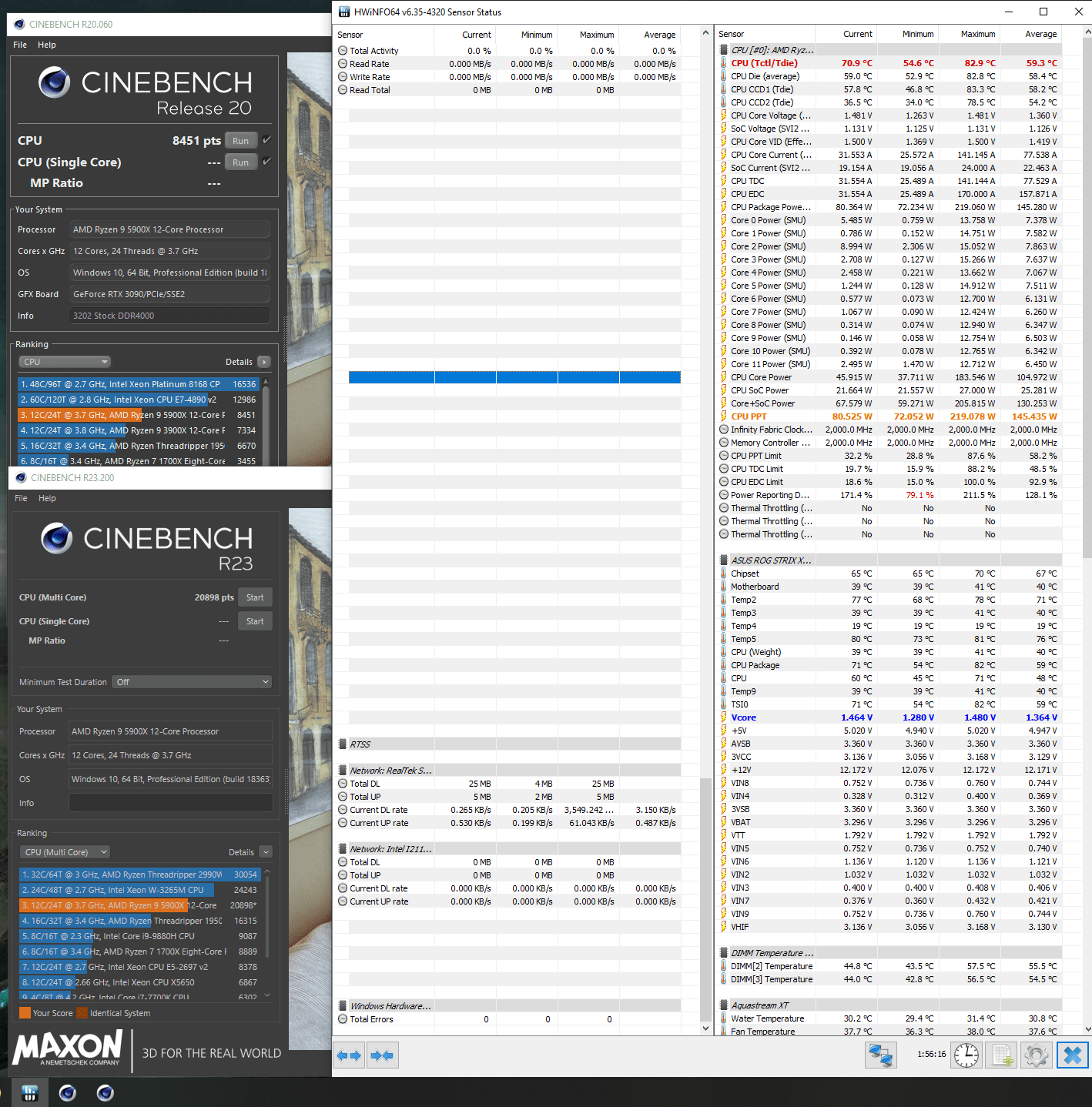Select Intel Core i9-9880H ranking entry in R23
The width and height of the screenshot is (1092, 1107).
[140, 936]
